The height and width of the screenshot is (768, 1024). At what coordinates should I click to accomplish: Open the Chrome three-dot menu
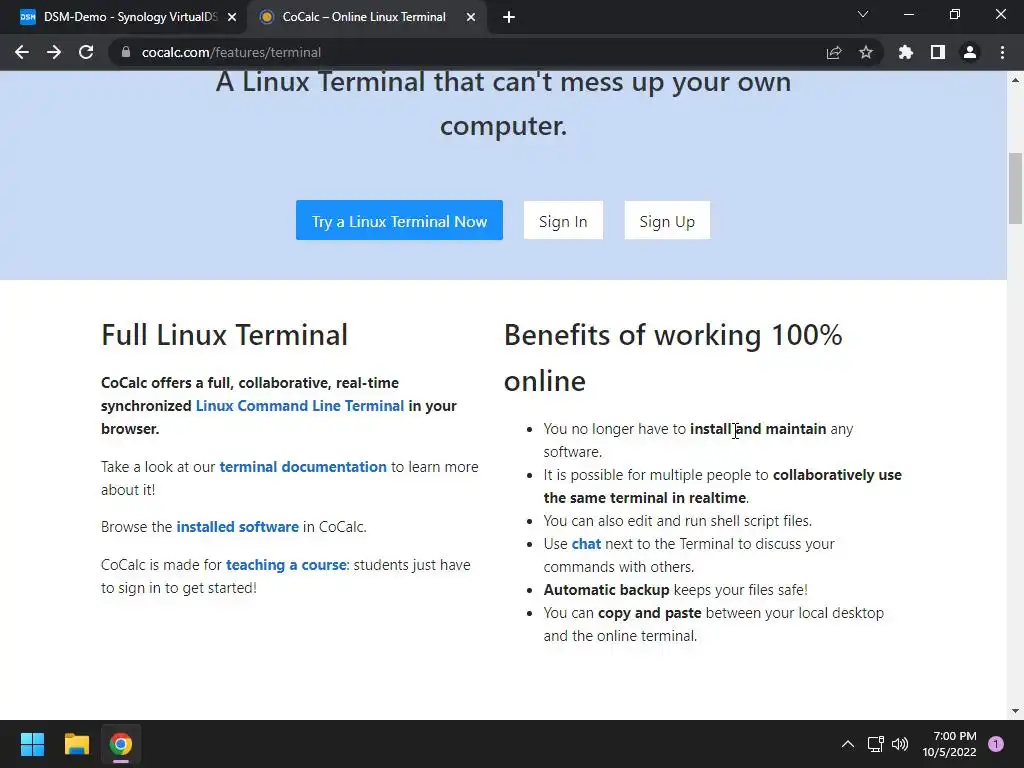pos(1002,52)
